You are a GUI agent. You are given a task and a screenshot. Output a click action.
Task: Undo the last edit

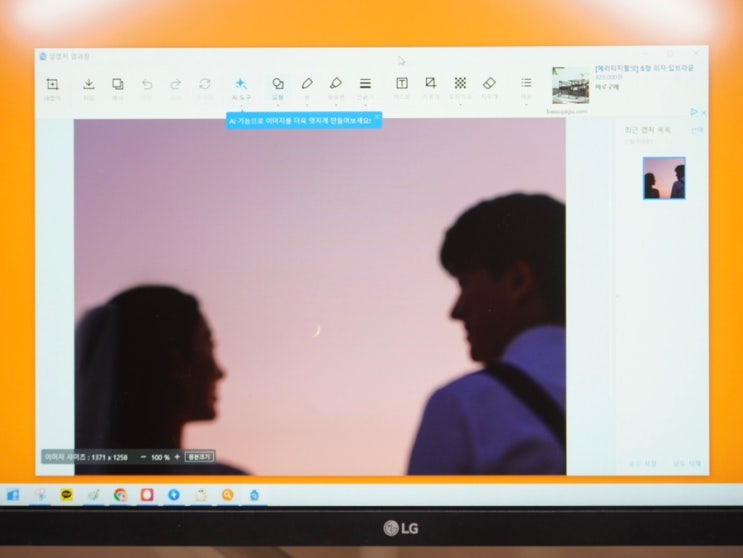tap(147, 84)
